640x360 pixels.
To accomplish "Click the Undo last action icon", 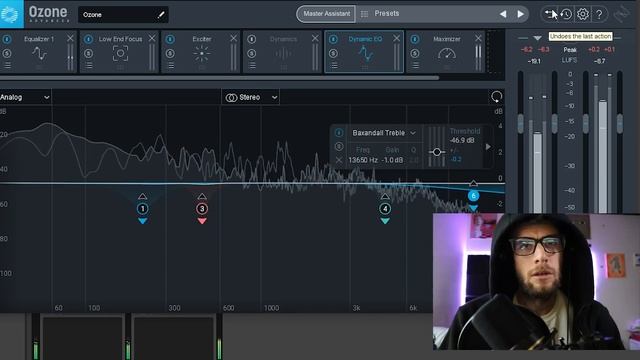I will click(x=549, y=14).
